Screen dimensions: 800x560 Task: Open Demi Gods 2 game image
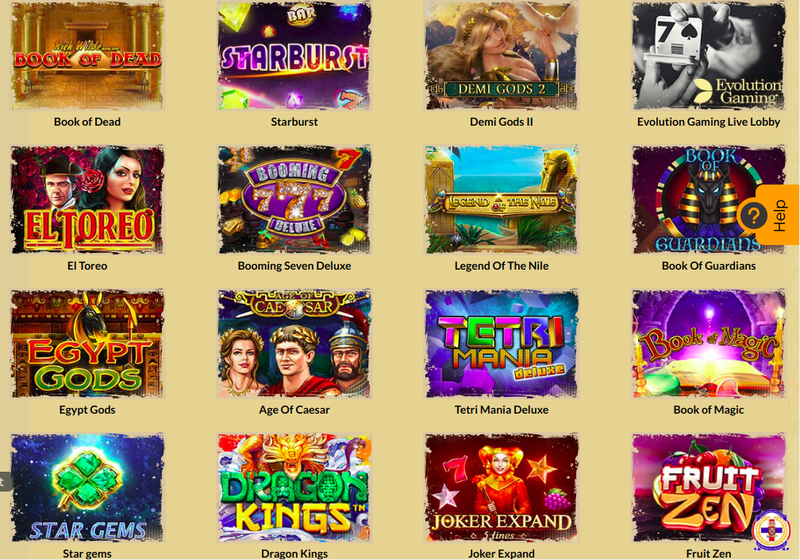click(x=502, y=56)
